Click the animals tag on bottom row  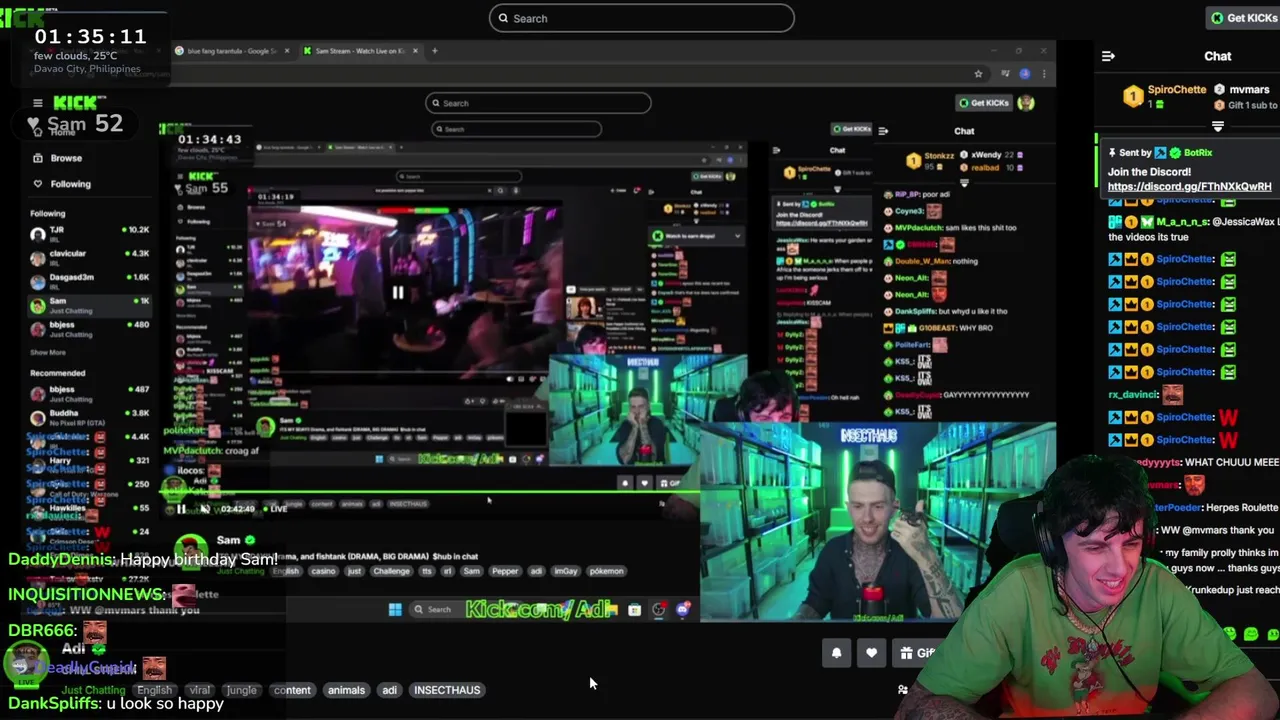(346, 690)
